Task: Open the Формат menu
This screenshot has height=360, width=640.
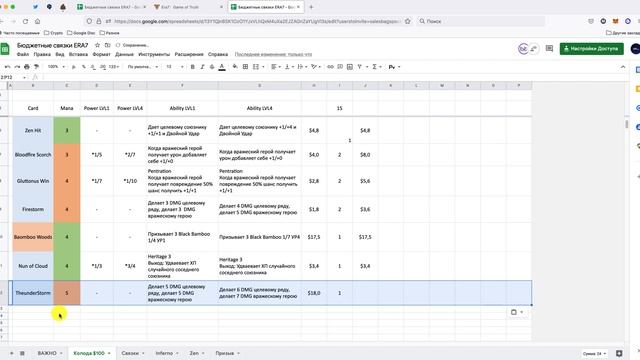Action: 102,54
